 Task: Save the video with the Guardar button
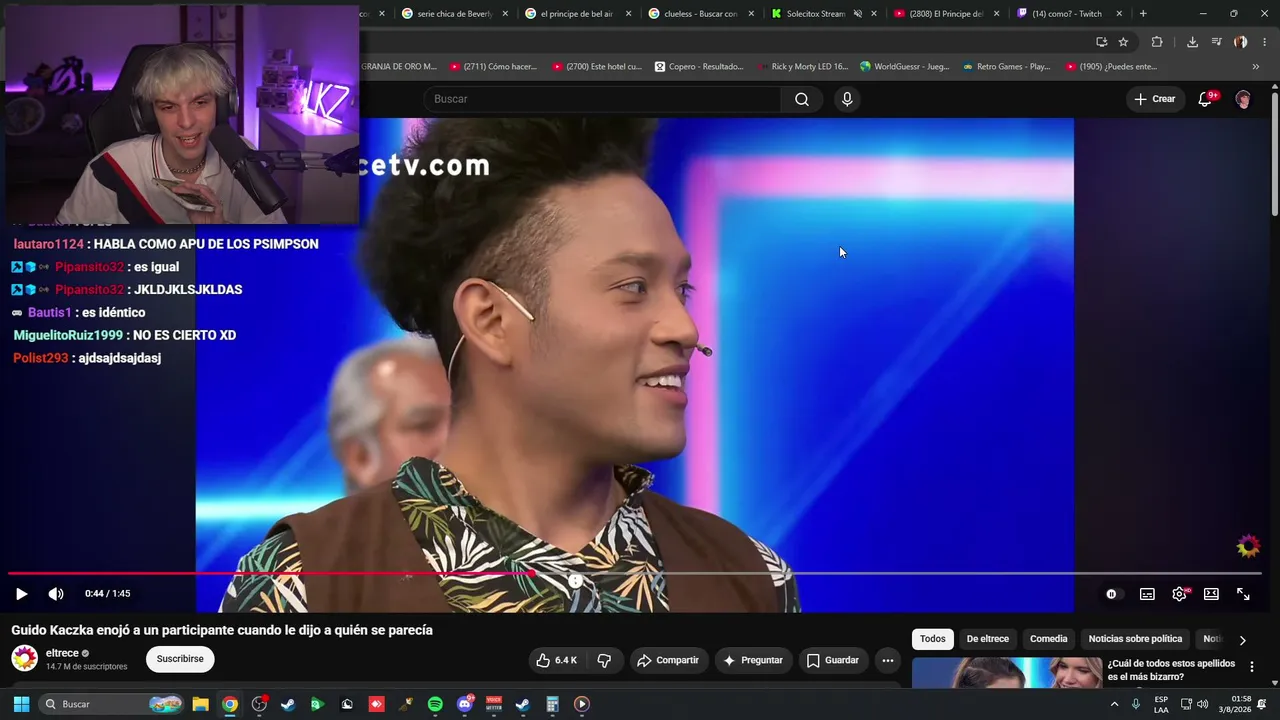[x=833, y=660]
